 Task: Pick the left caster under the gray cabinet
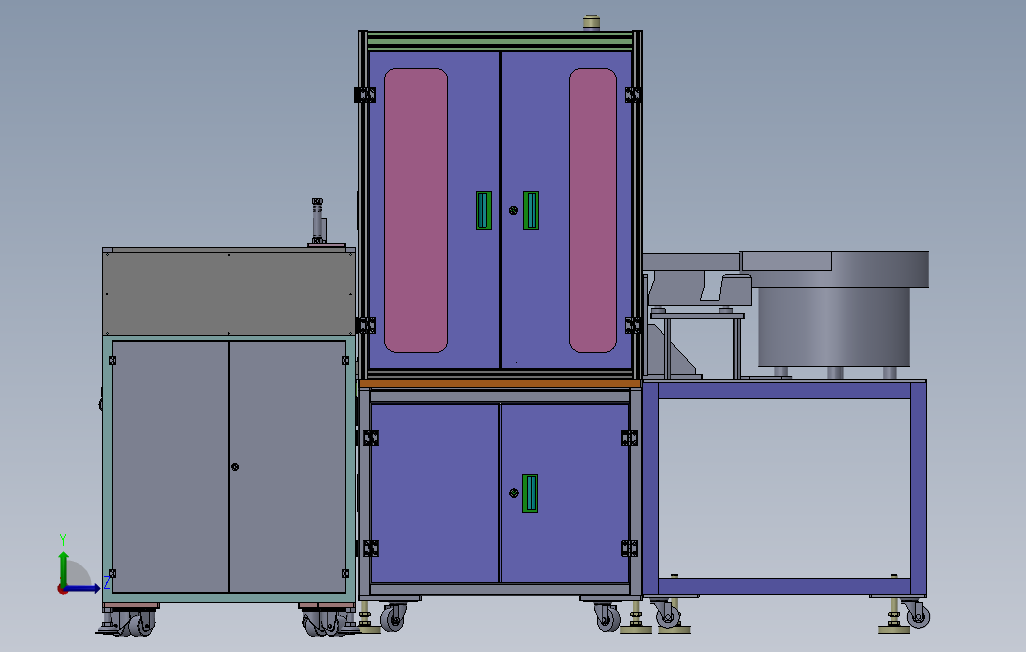(x=133, y=621)
